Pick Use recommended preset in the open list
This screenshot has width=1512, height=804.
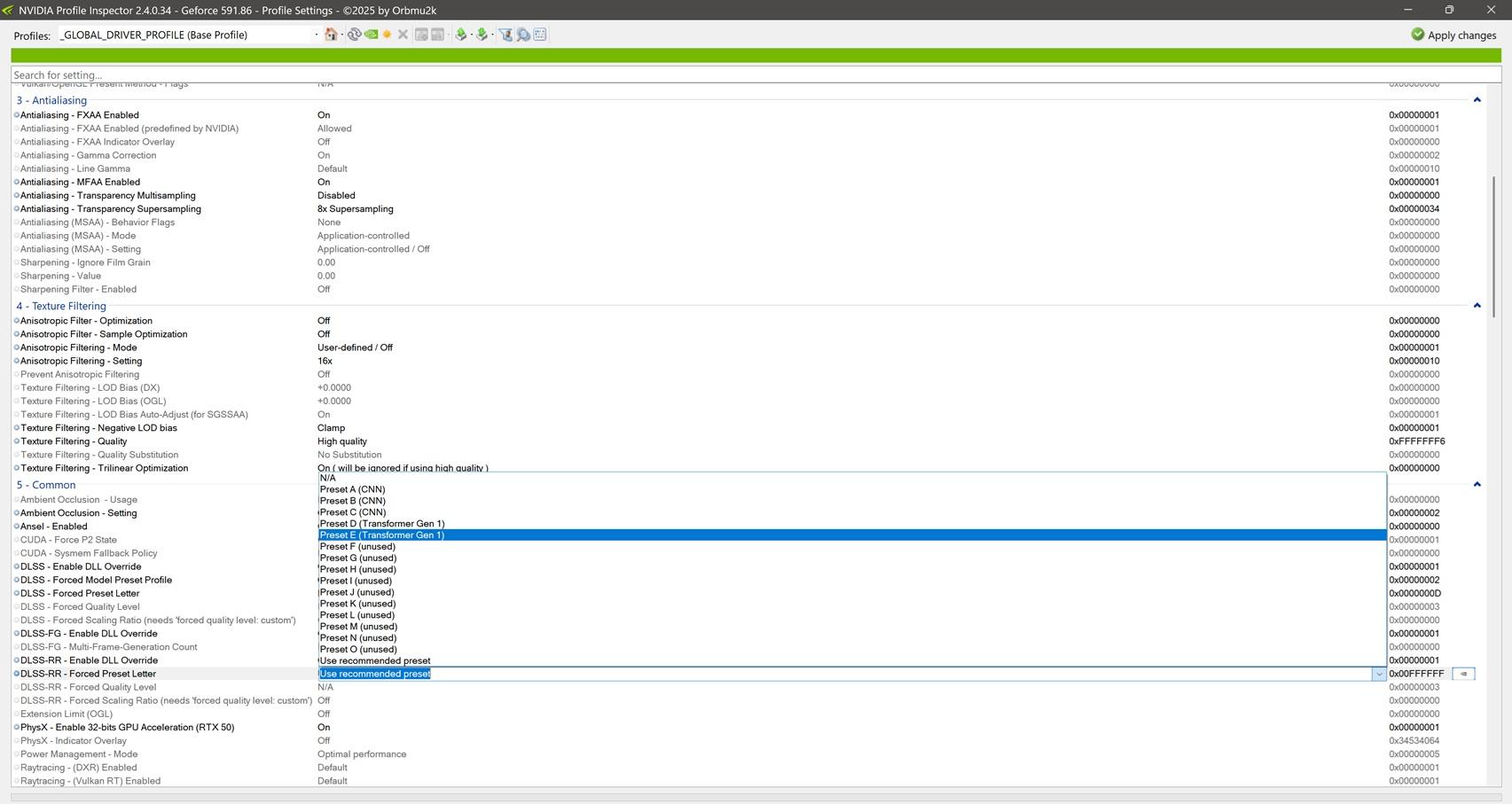click(x=852, y=661)
